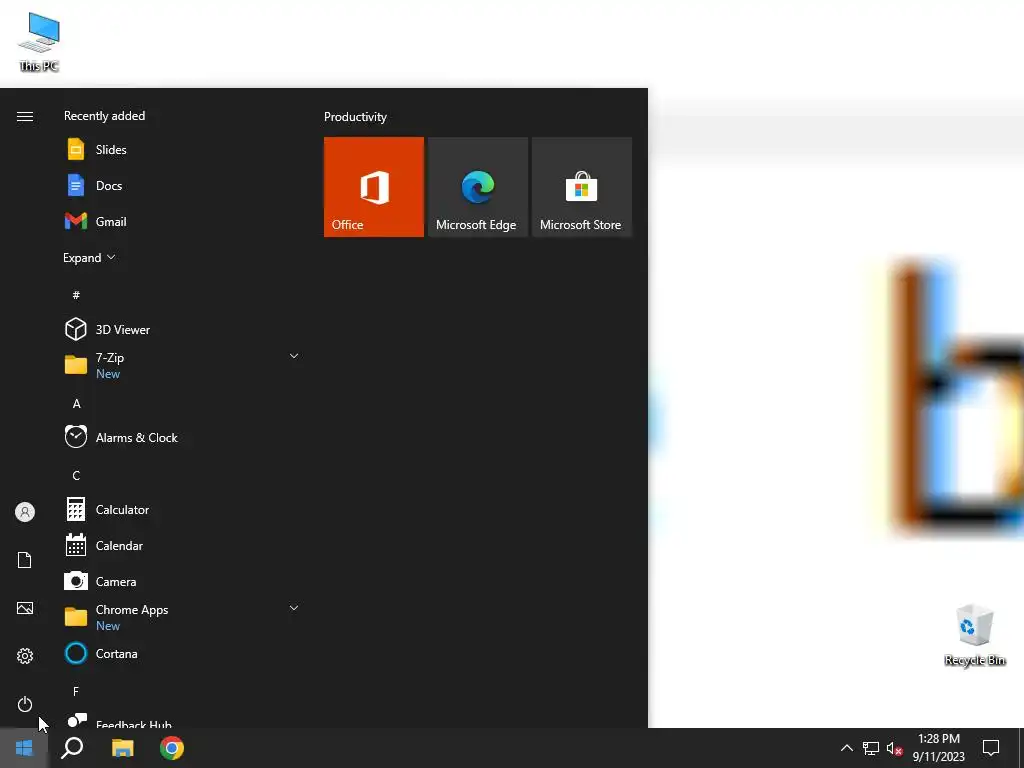Click the # letter index header
Screen dimensions: 1024x768
(76, 295)
